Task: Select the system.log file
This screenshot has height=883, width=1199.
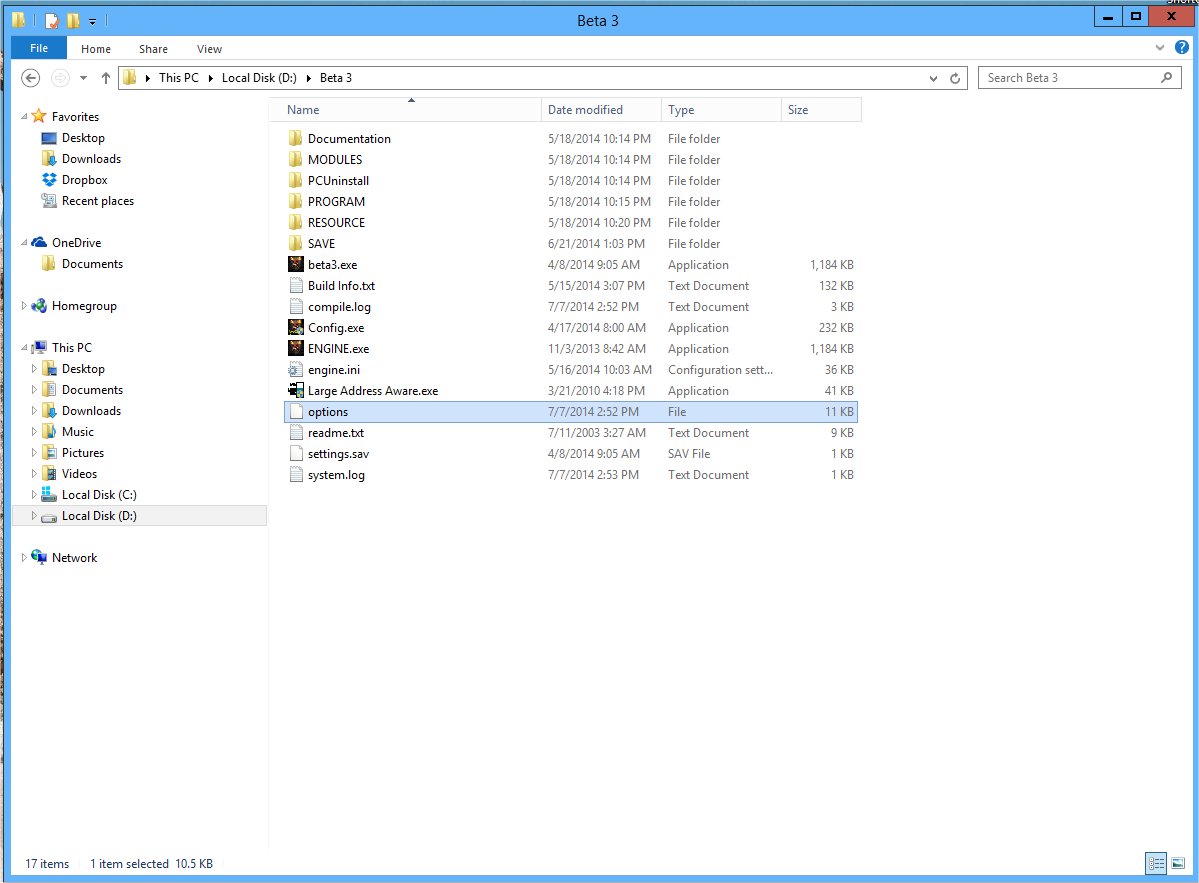Action: point(570,475)
